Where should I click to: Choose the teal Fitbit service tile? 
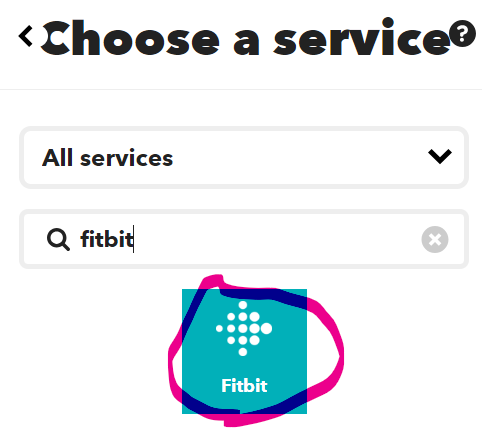point(244,351)
